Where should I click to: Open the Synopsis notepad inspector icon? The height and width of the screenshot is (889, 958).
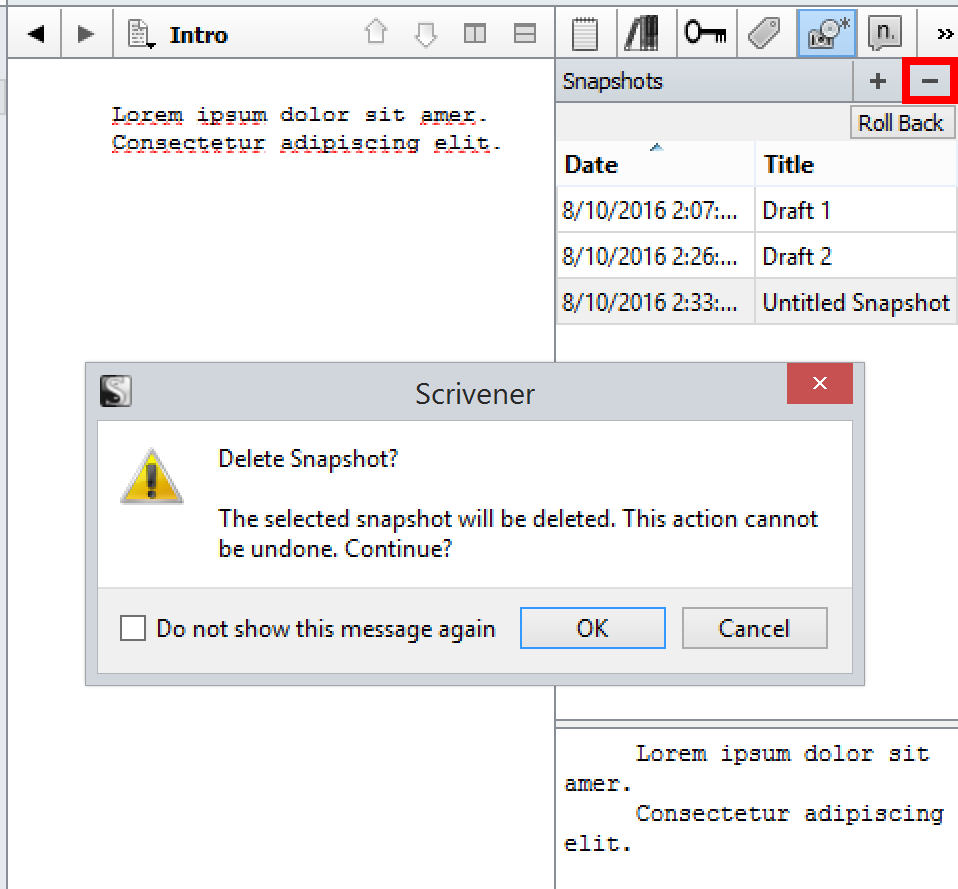(585, 34)
